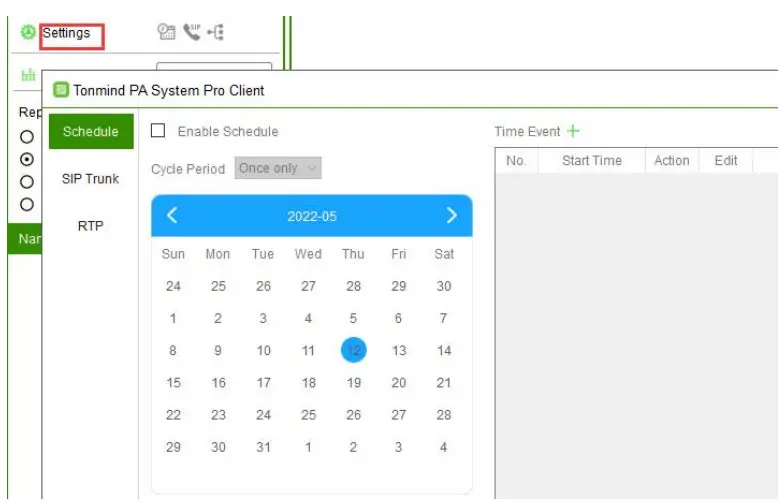
Task: Click the 'Action' column header
Action: pos(671,160)
